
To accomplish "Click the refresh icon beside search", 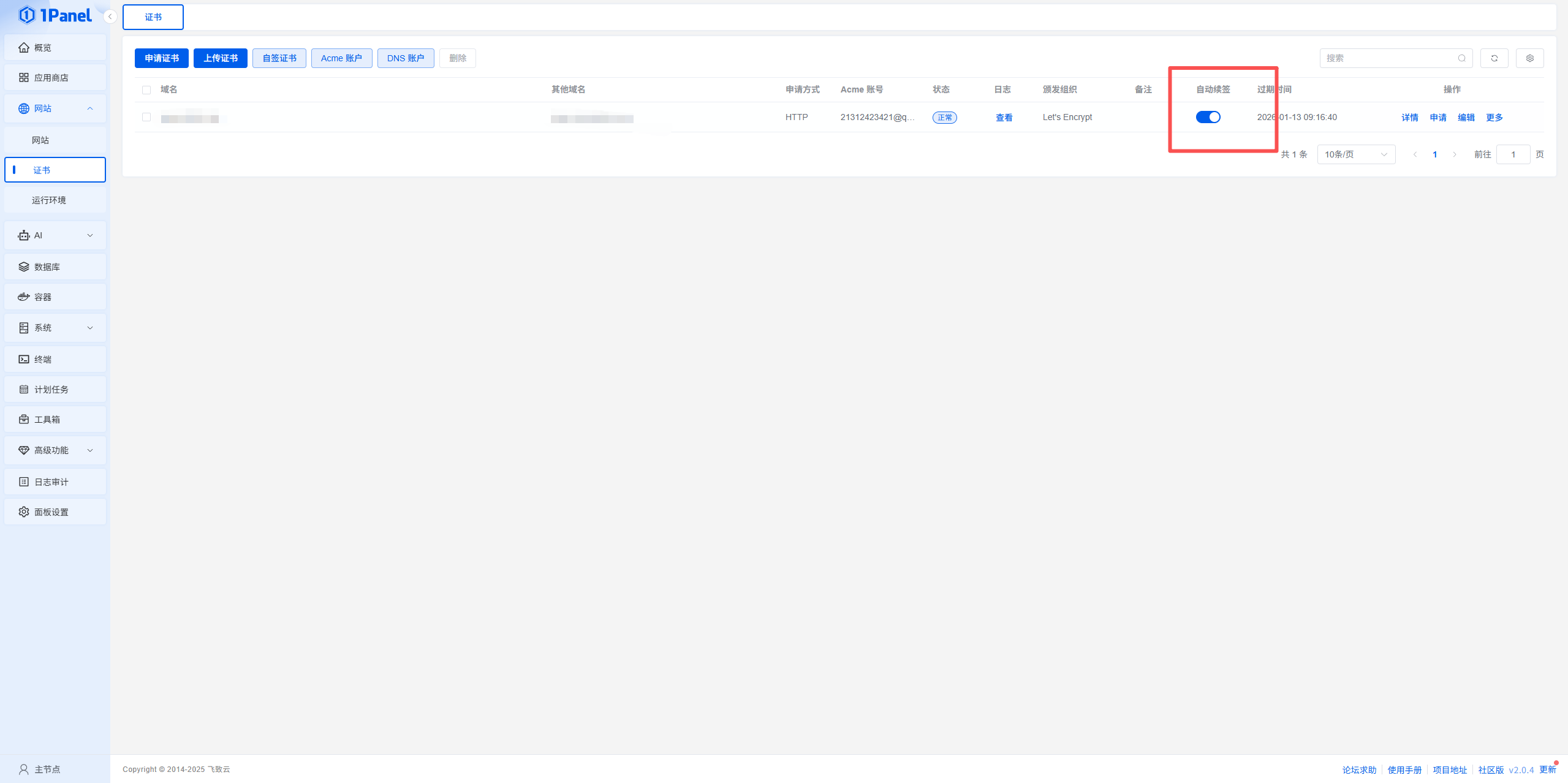I will click(1494, 58).
